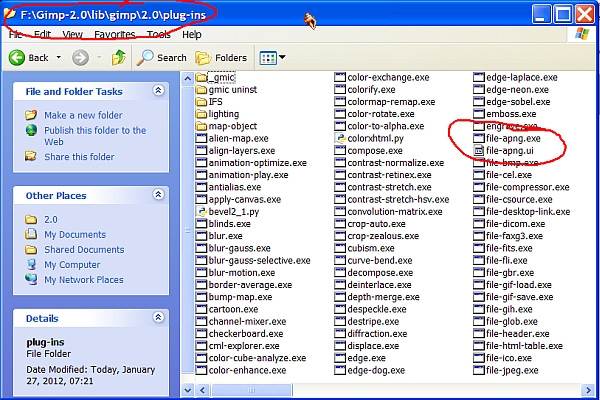Open the View menu
This screenshot has height=400, width=600.
[72, 35]
